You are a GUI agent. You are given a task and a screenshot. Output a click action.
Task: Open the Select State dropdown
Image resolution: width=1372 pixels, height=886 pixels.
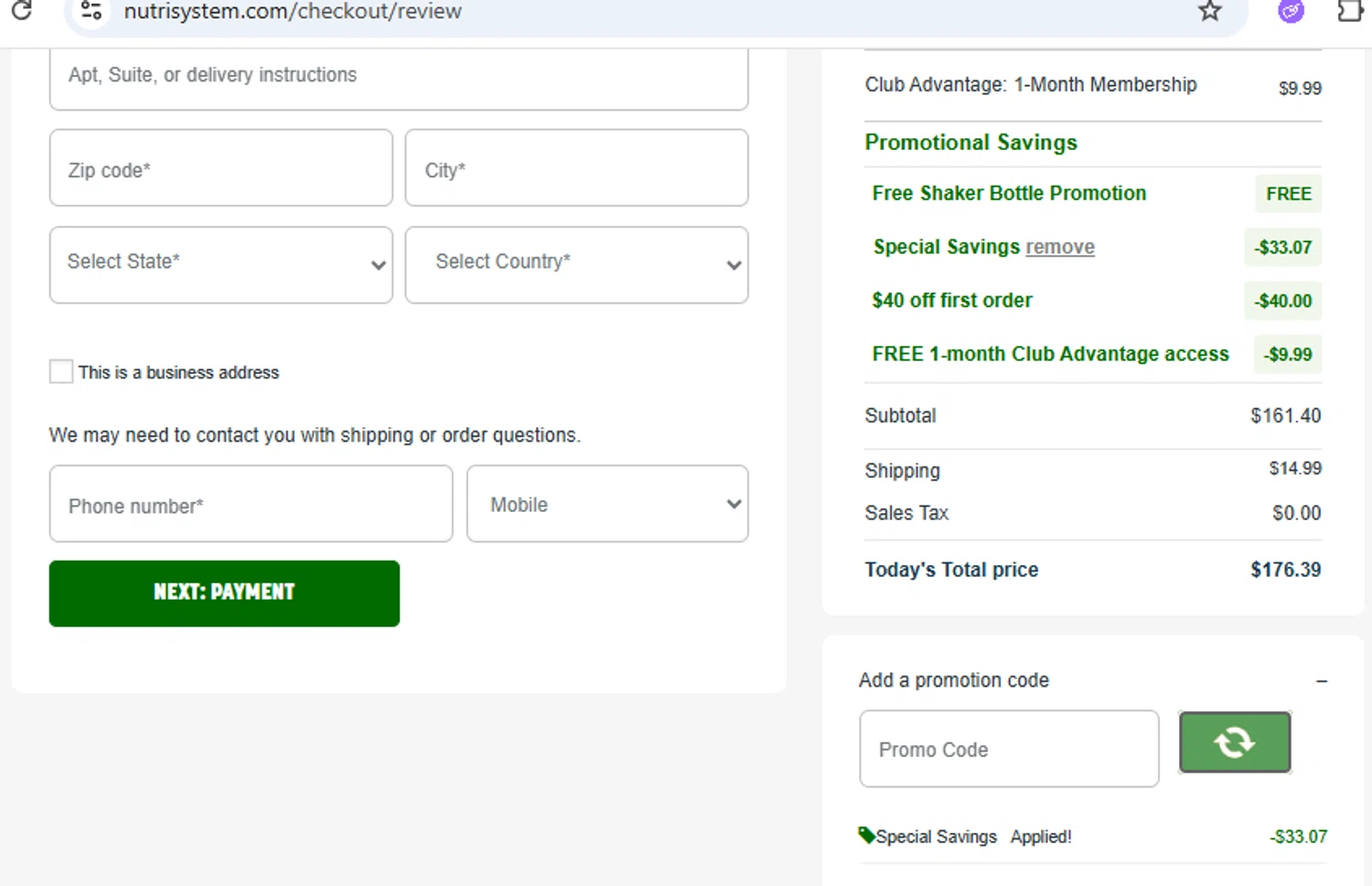click(x=220, y=264)
